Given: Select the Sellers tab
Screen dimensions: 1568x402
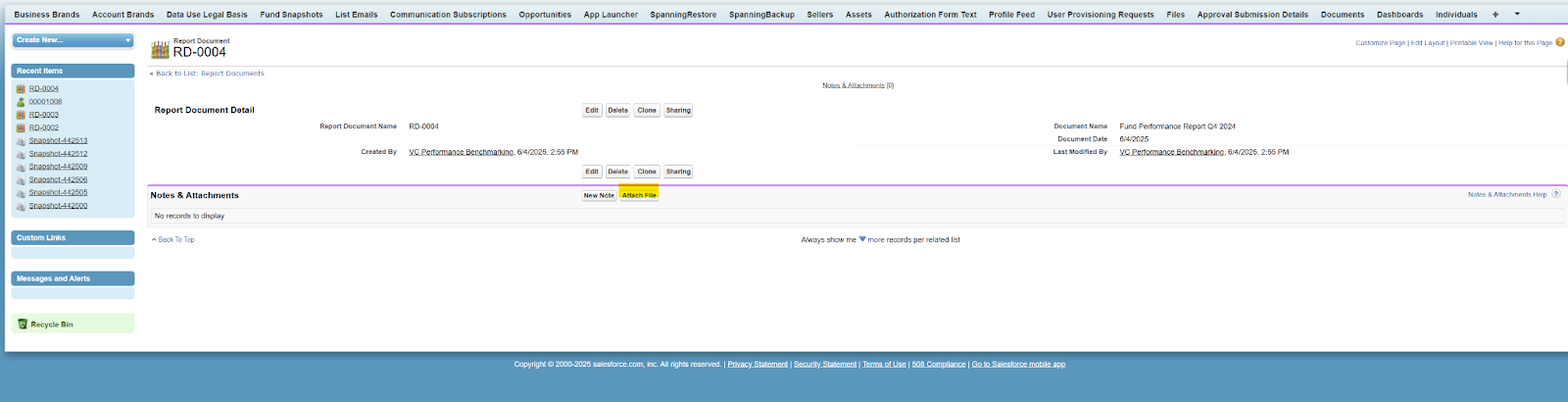Looking at the screenshot, I should [x=820, y=15].
